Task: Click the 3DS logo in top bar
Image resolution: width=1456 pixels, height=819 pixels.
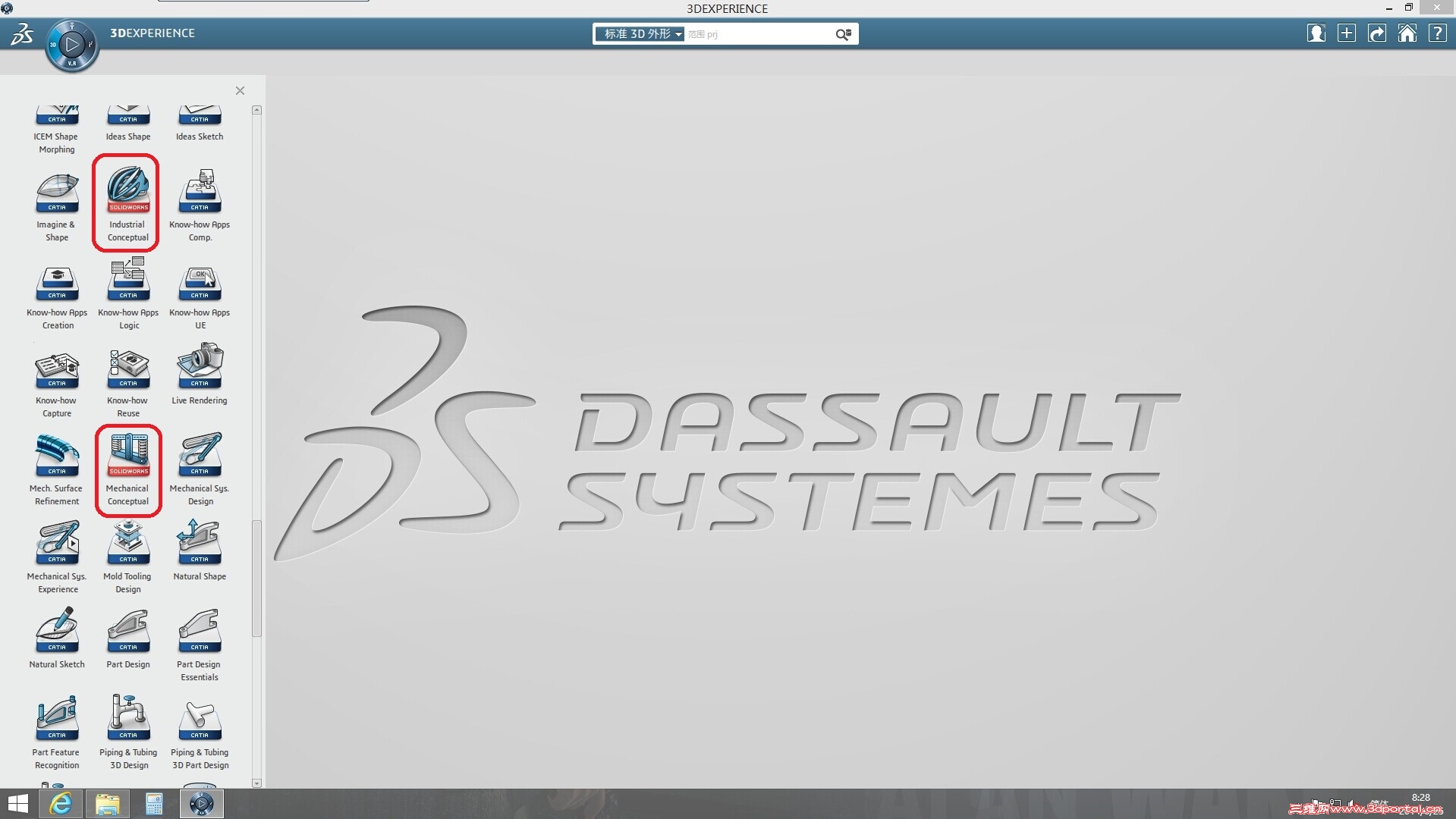Action: click(22, 34)
